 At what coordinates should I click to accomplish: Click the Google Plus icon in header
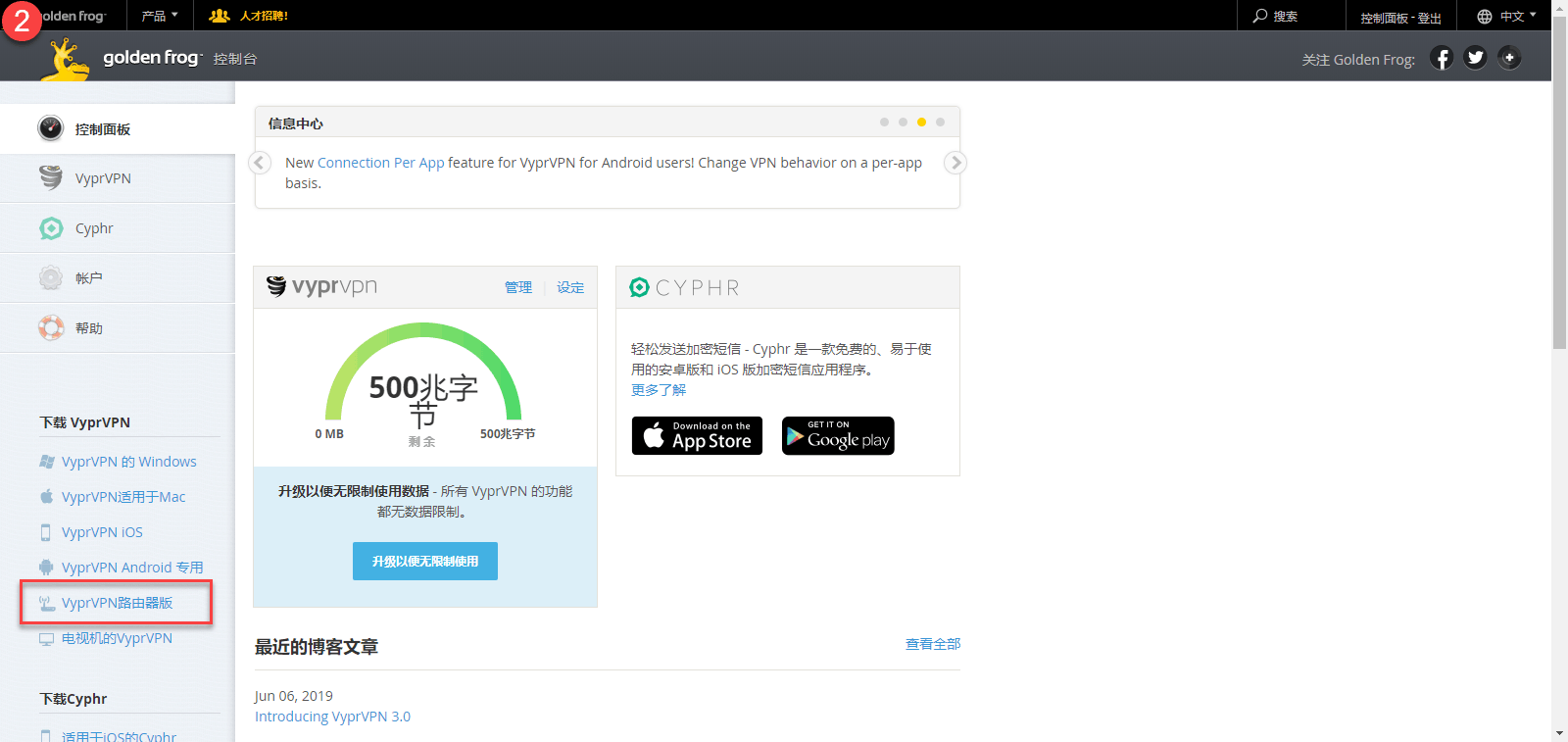coord(1509,58)
